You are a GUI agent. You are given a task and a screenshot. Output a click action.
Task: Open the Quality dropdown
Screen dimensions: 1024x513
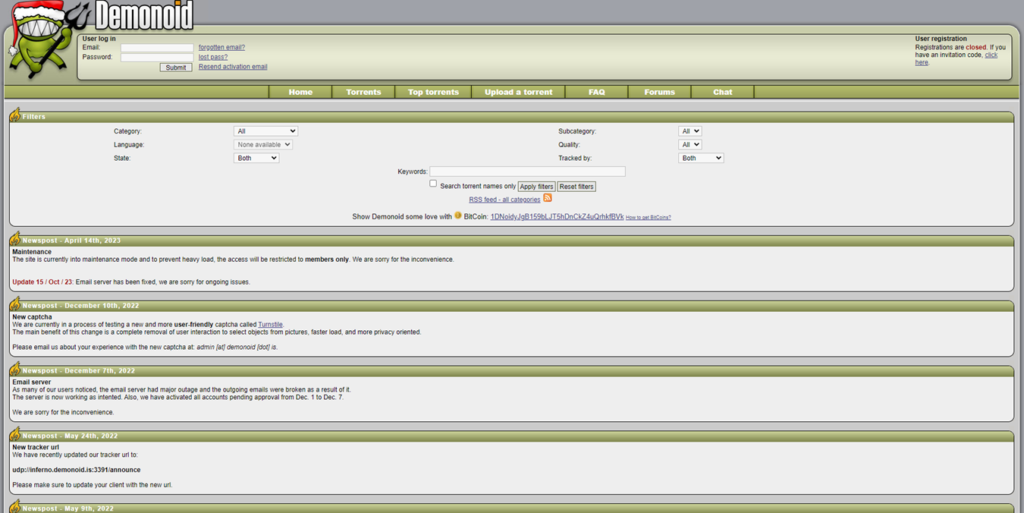click(690, 145)
